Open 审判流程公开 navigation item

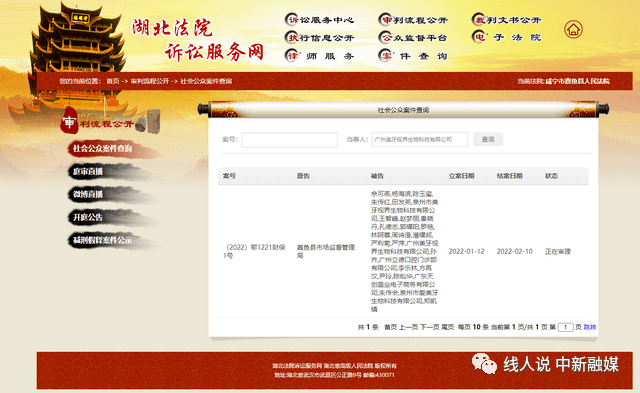[413, 20]
